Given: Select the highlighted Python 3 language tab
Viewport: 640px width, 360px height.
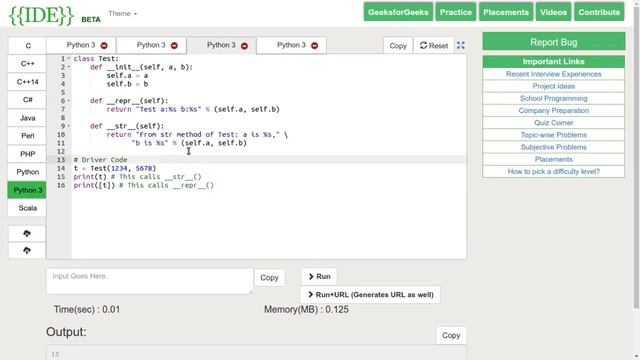Looking at the screenshot, I should pos(27,190).
